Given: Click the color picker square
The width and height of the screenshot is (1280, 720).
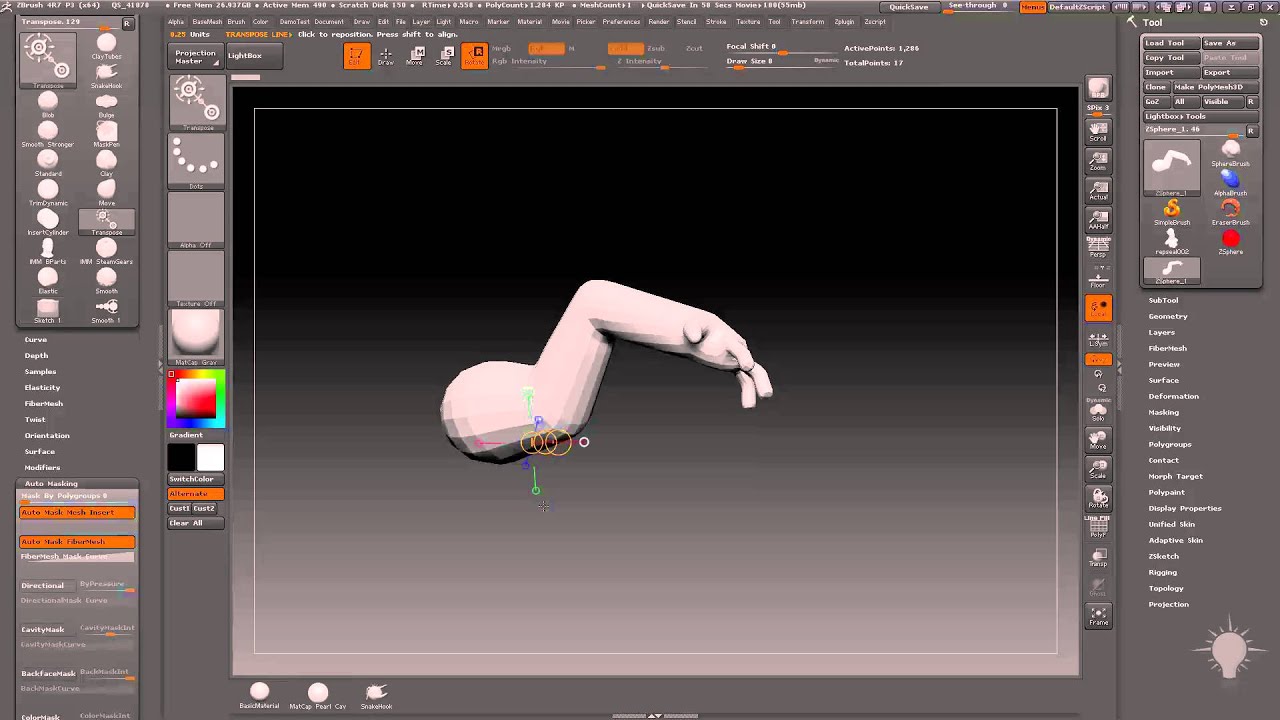Looking at the screenshot, I should click(196, 398).
